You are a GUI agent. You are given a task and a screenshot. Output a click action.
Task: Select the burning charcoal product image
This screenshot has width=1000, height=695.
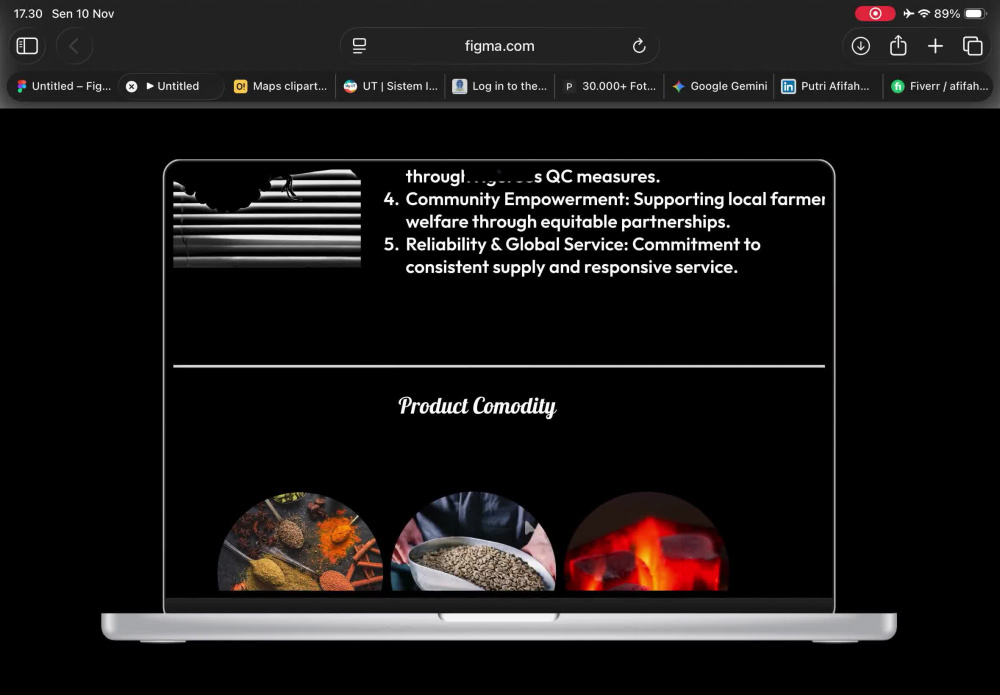coord(645,541)
